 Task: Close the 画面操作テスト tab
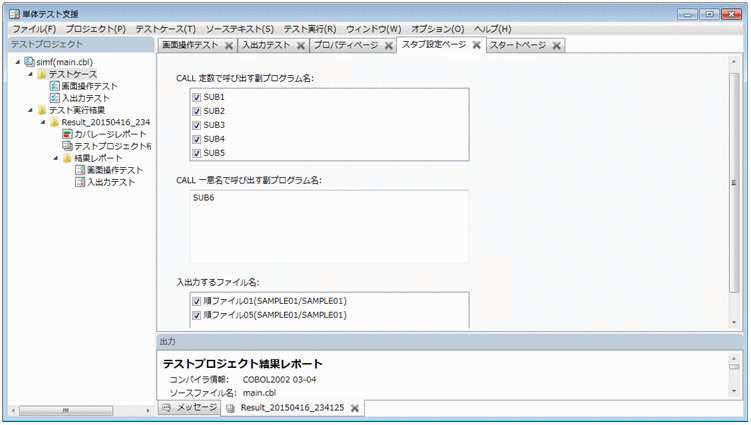coord(229,46)
